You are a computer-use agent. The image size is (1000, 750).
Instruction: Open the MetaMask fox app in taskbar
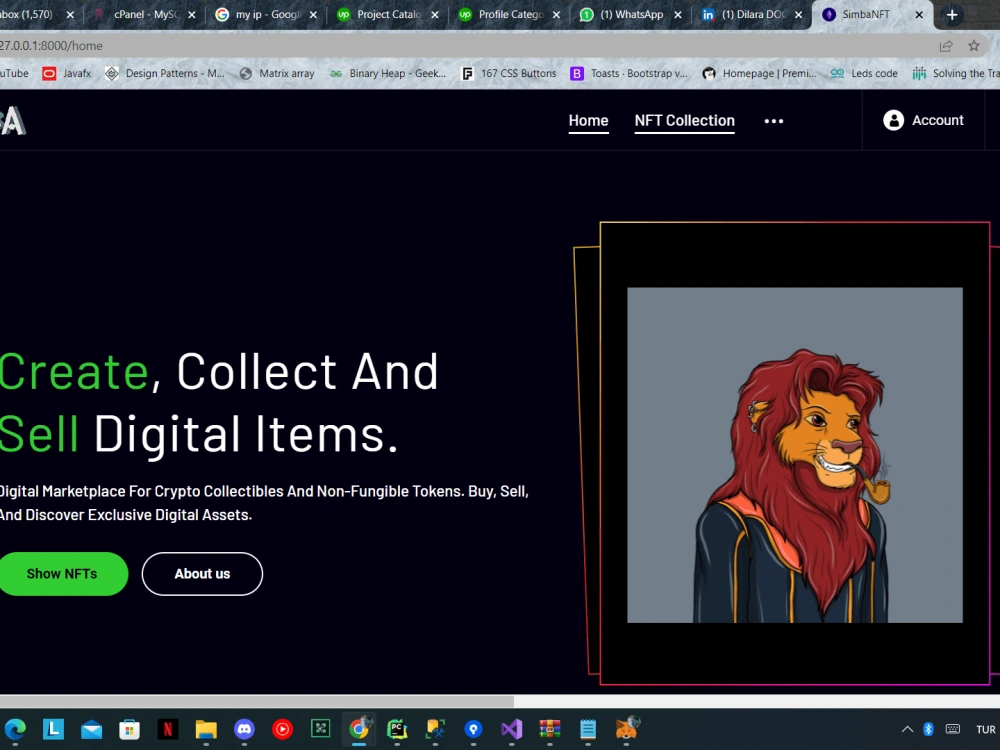click(x=626, y=728)
